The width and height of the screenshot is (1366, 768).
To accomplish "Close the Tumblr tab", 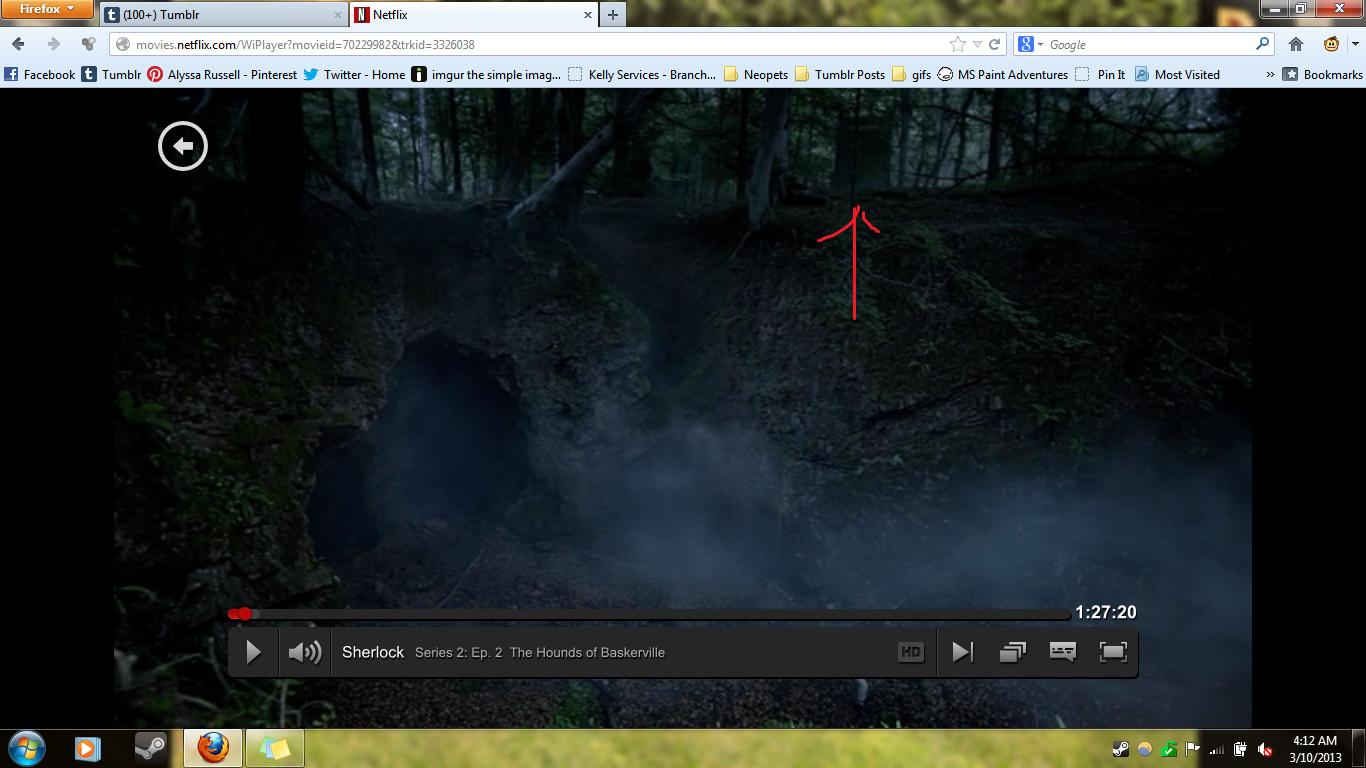I will click(x=337, y=15).
